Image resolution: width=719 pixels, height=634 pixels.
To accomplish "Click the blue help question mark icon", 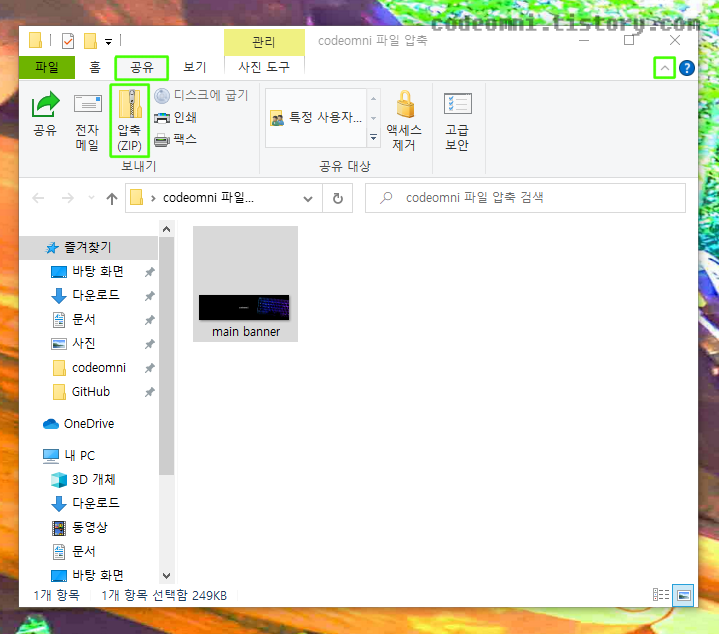I will pos(686,68).
